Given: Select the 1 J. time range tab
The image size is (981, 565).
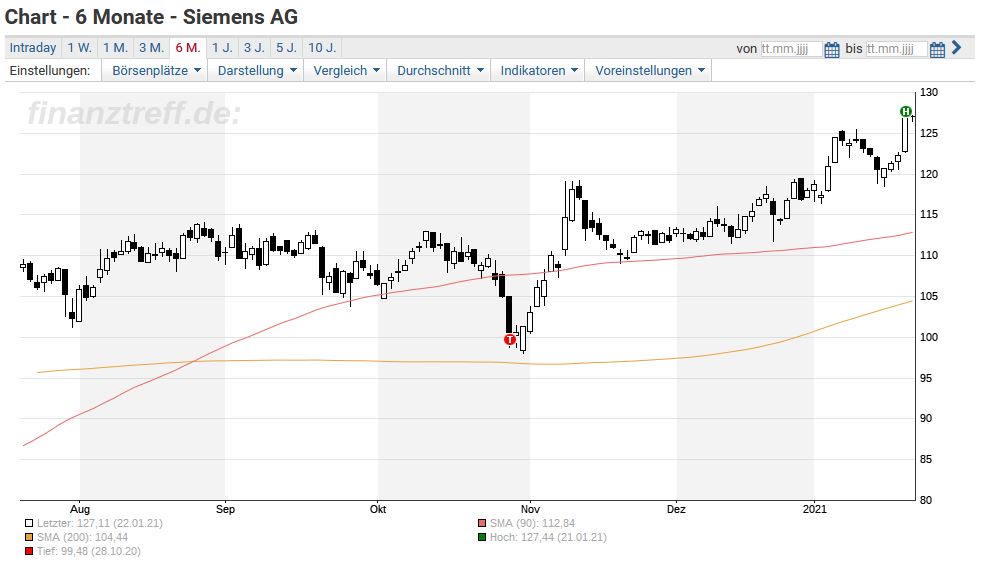Looking at the screenshot, I should point(222,48).
